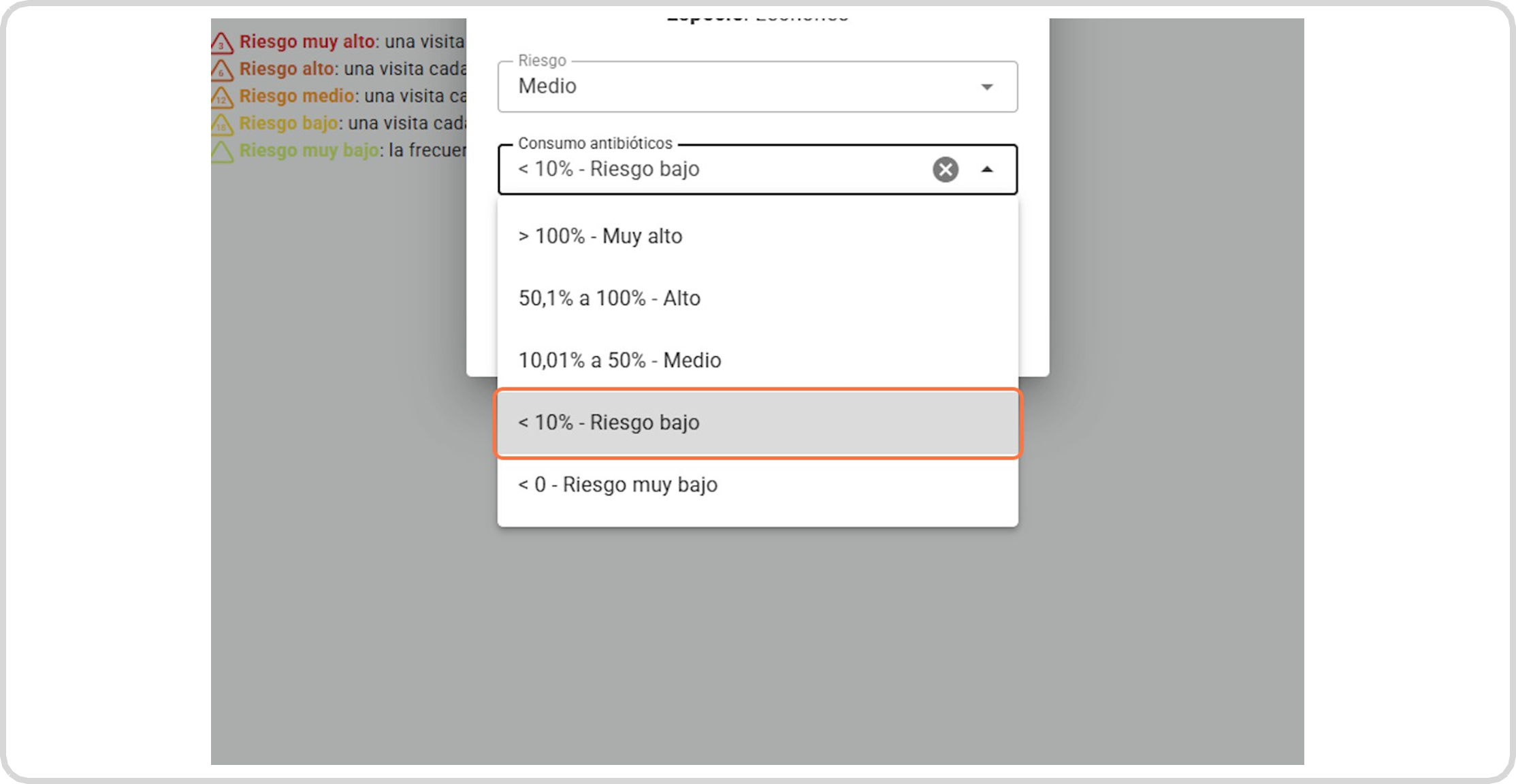This screenshot has height=784, width=1516.
Task: Click the Riesgo muy alto triangle icon
Action: coord(222,44)
